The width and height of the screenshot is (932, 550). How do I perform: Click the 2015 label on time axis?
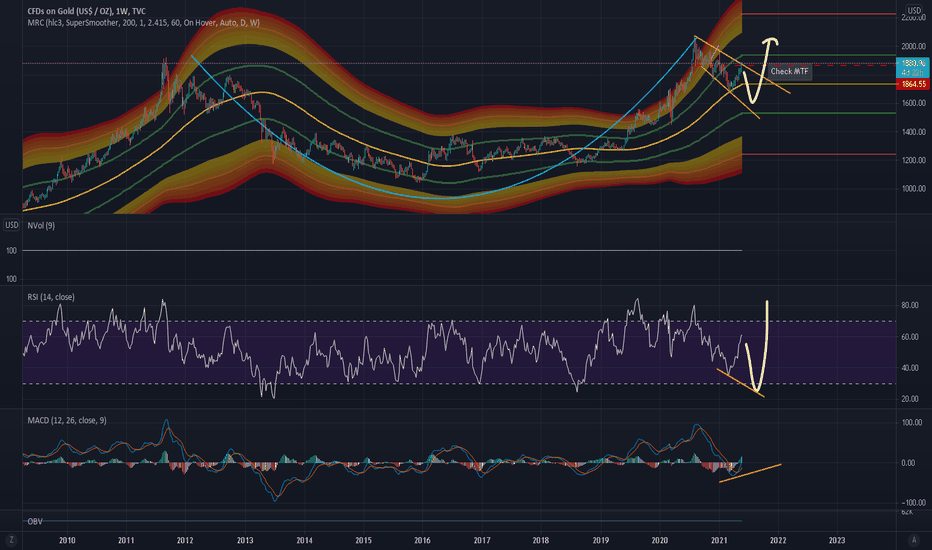click(x=364, y=540)
